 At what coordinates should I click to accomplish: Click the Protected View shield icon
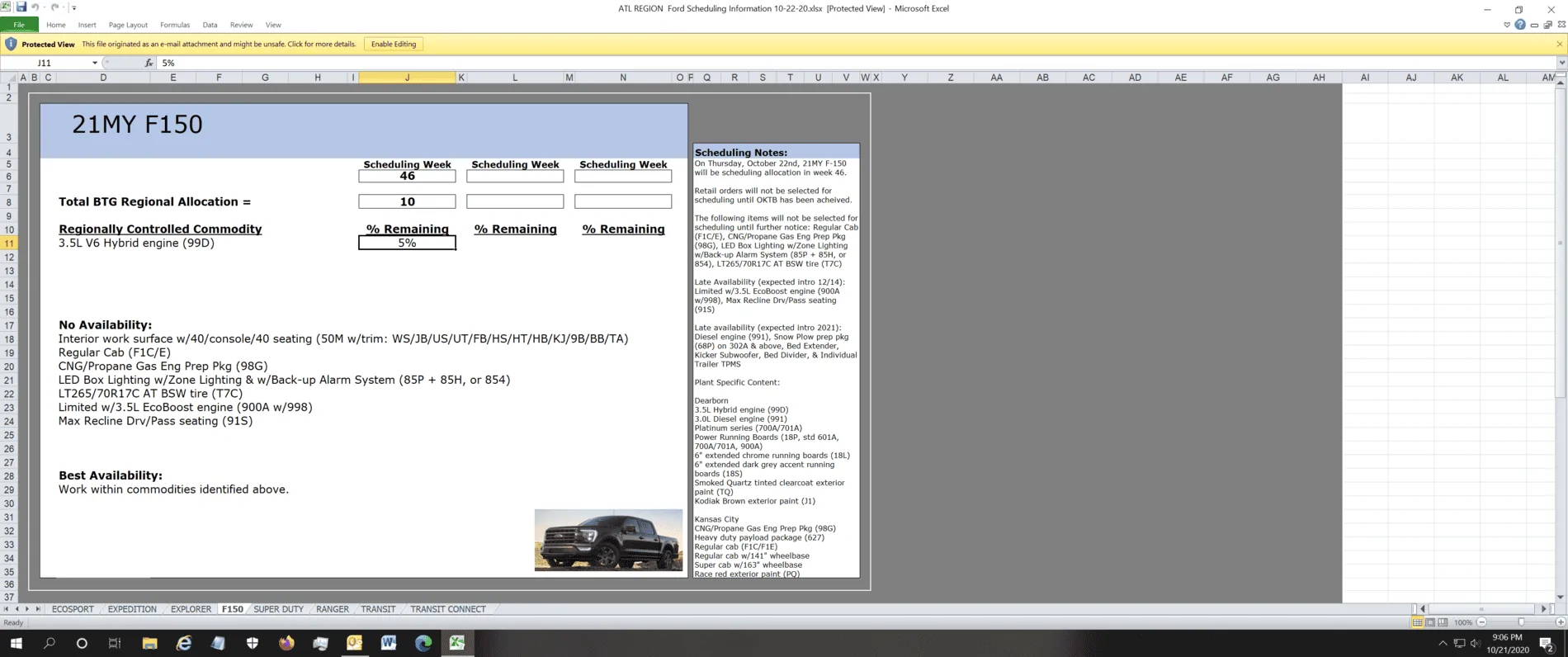tap(11, 44)
